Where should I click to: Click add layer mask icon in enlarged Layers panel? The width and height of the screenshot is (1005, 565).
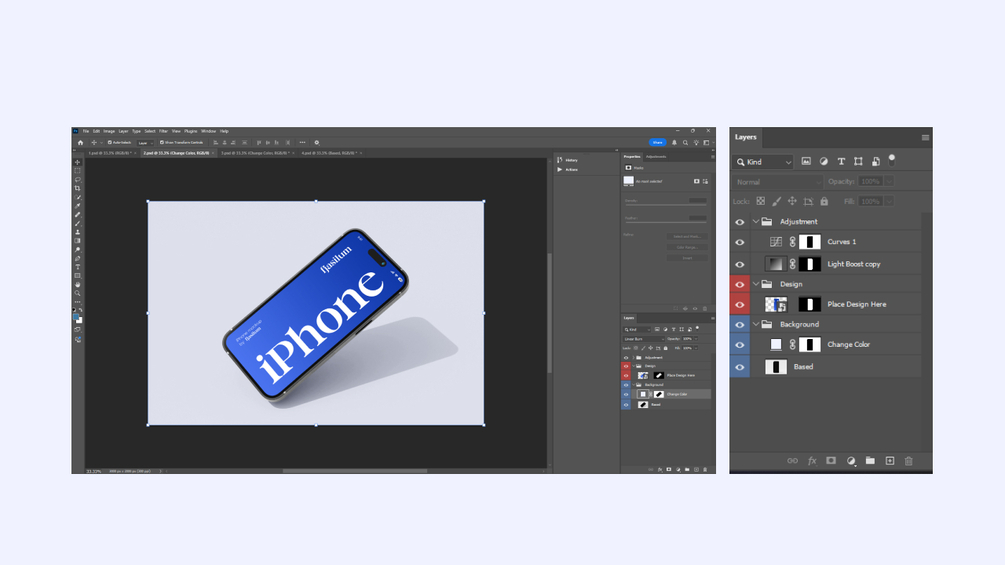pyautogui.click(x=831, y=461)
